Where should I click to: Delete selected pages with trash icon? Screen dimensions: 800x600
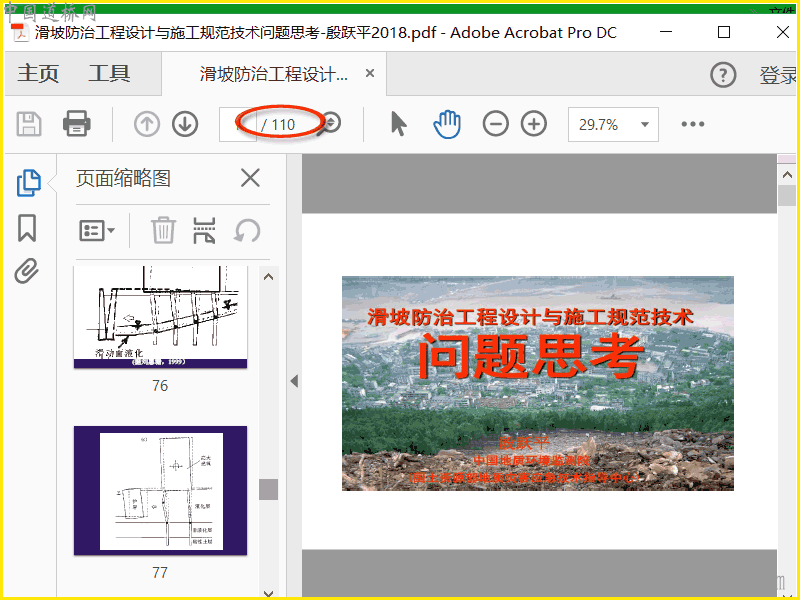point(163,230)
